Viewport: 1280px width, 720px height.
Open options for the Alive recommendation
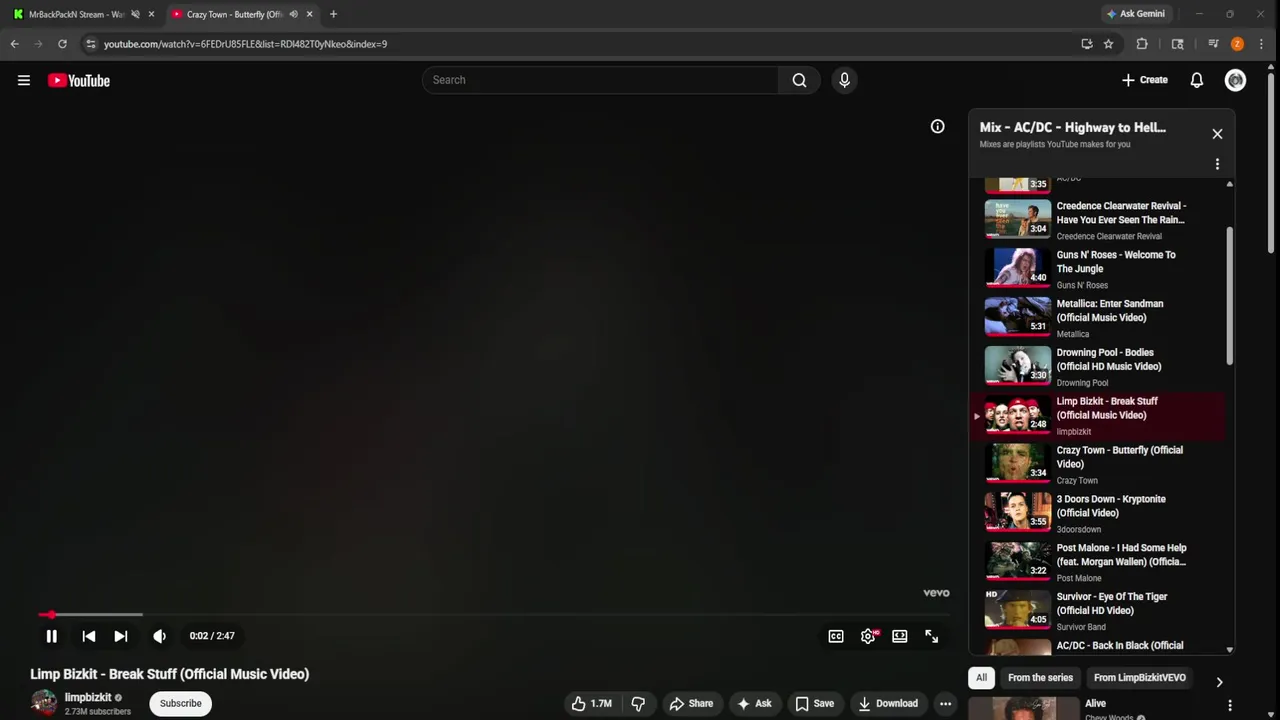pos(1229,705)
